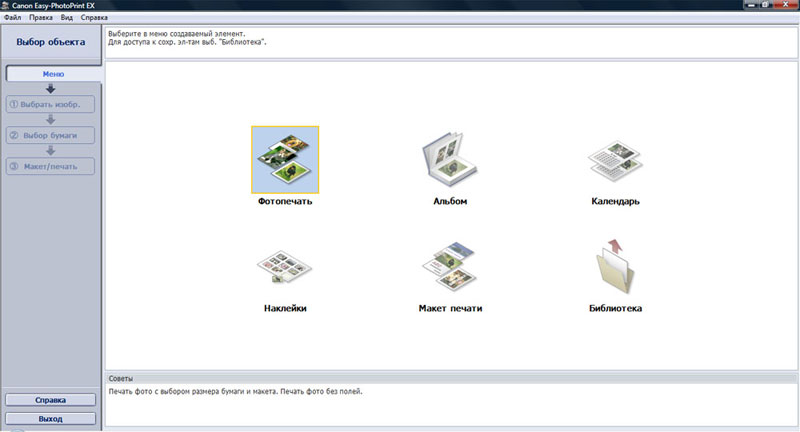800x432 pixels.
Task: Select the Меню step tab
Action: click(x=53, y=74)
